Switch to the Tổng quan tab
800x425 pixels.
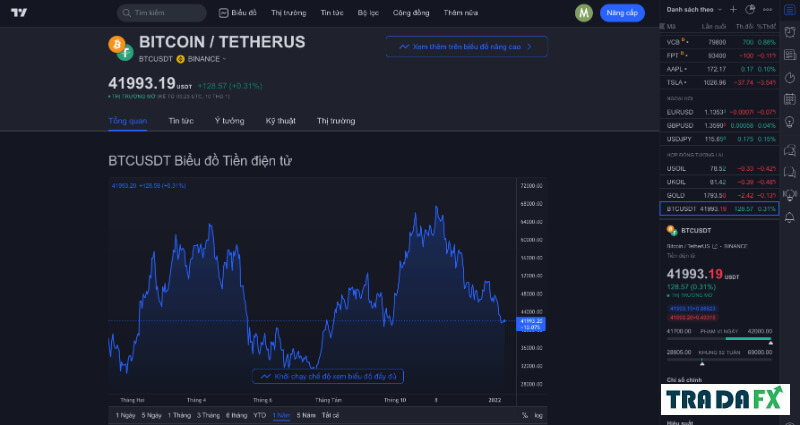[x=128, y=121]
